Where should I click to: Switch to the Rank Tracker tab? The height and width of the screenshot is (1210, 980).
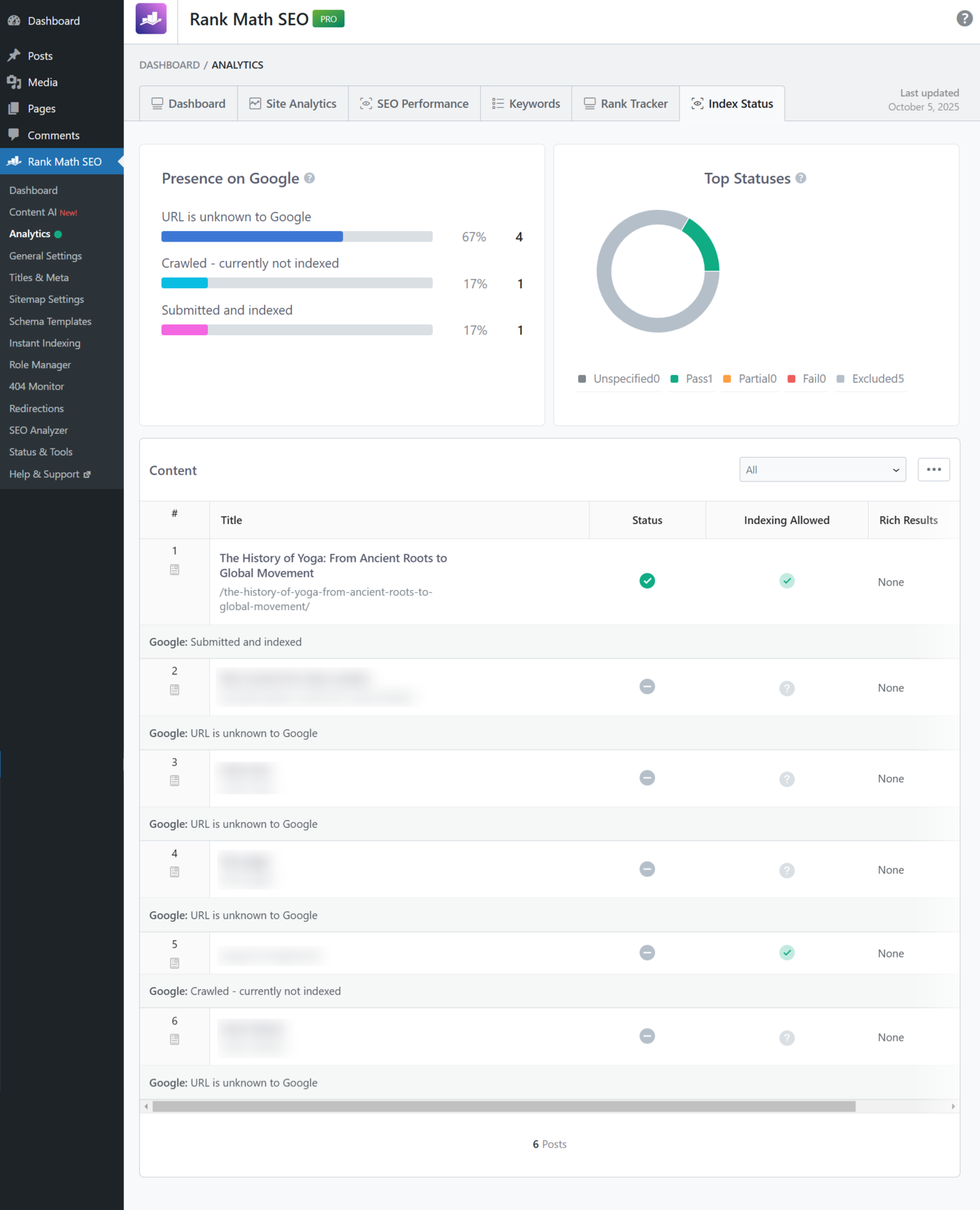625,104
